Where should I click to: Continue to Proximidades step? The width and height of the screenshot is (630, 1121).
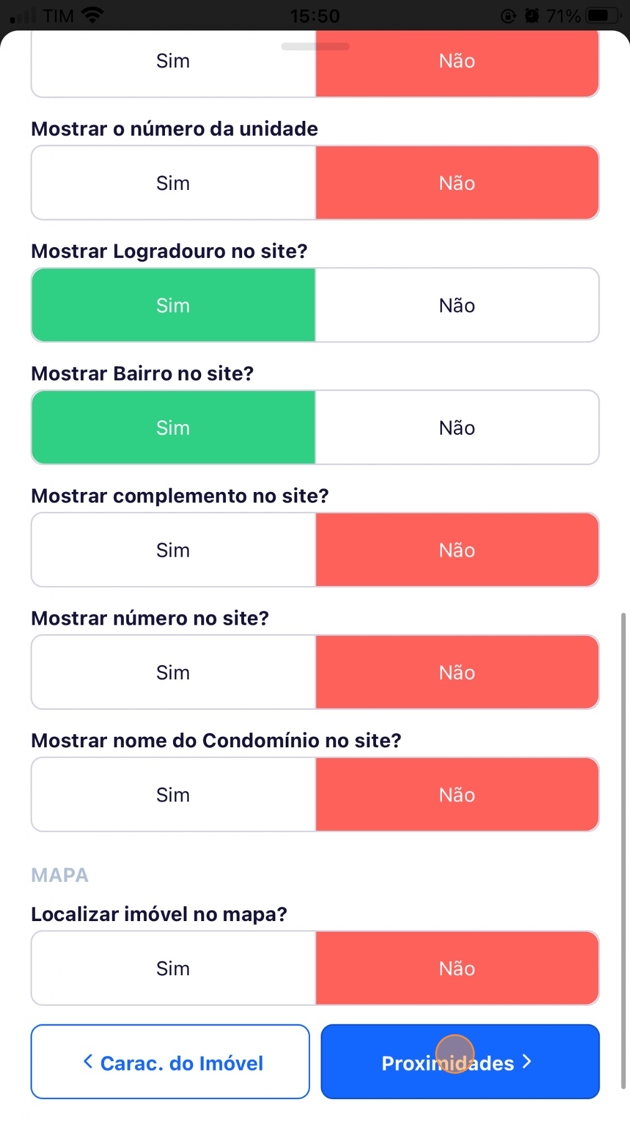click(460, 1062)
